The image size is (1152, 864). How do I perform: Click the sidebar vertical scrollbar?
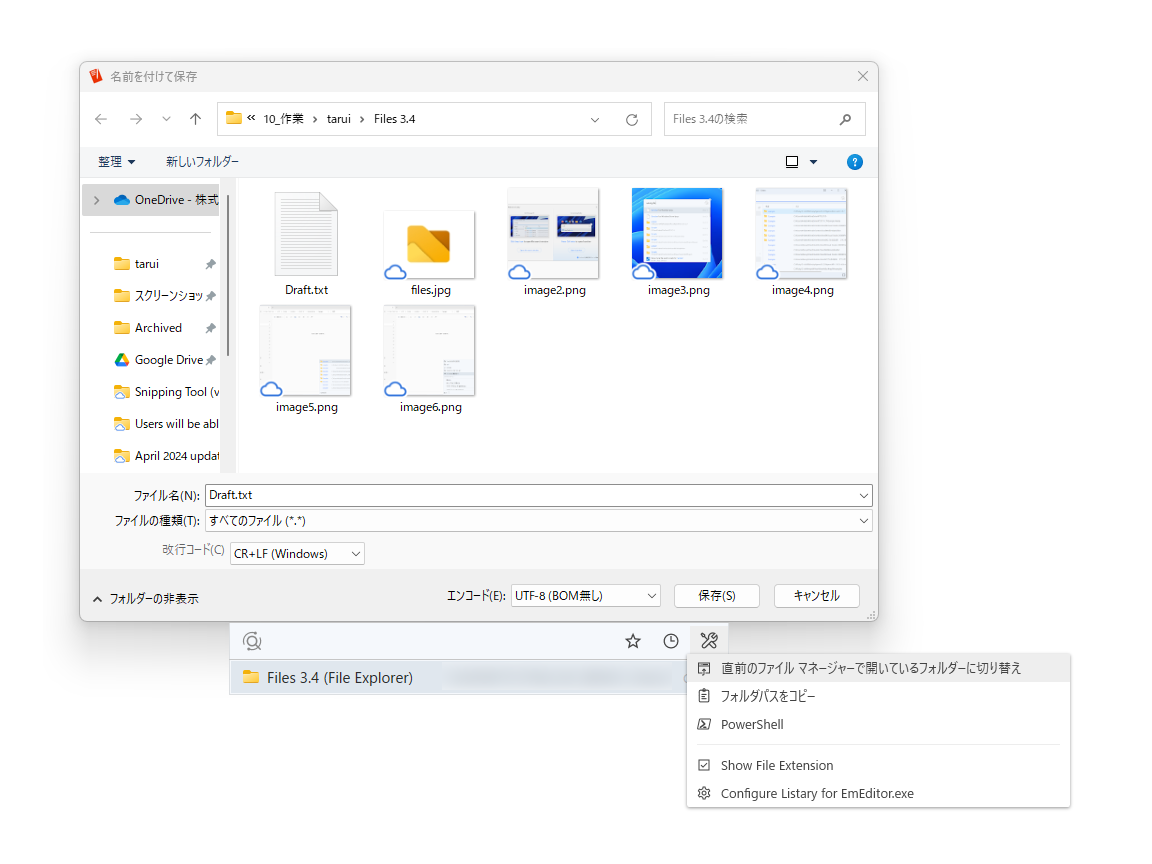point(228,276)
